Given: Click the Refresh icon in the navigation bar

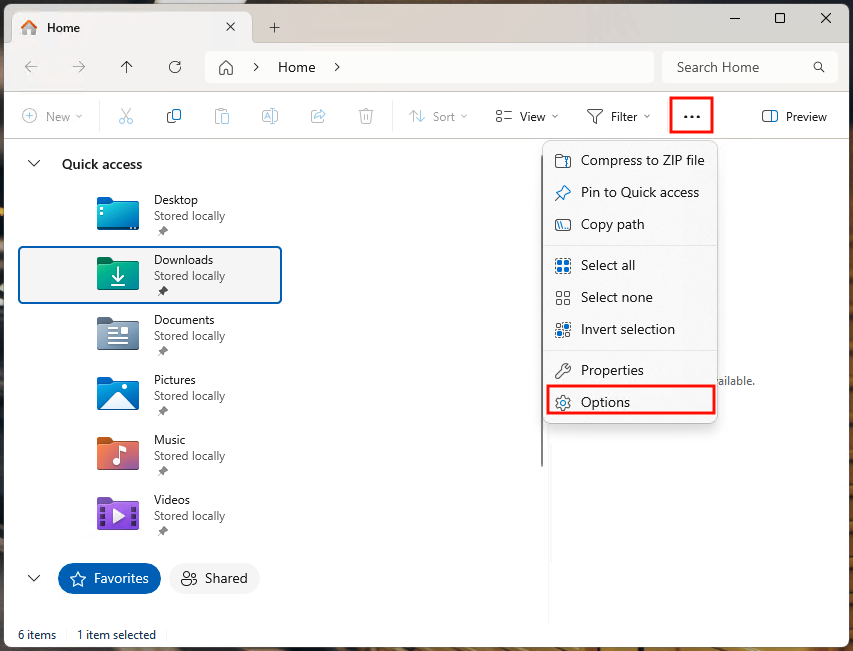Looking at the screenshot, I should point(174,67).
